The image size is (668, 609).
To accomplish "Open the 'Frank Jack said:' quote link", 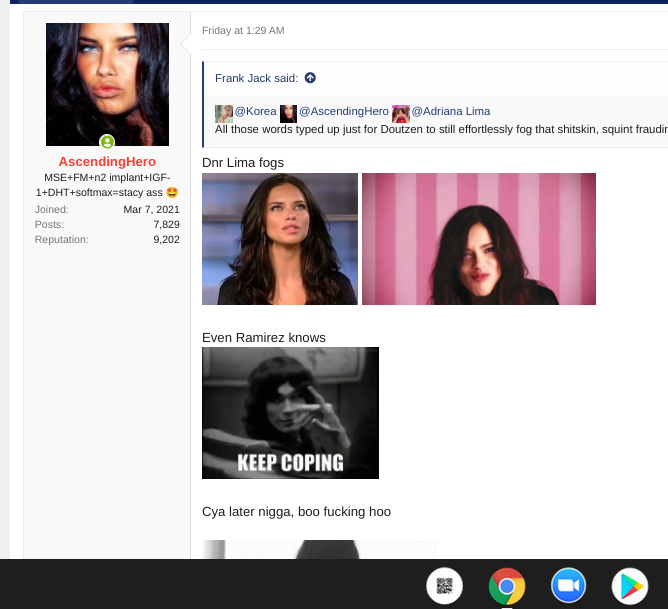I will click(256, 78).
